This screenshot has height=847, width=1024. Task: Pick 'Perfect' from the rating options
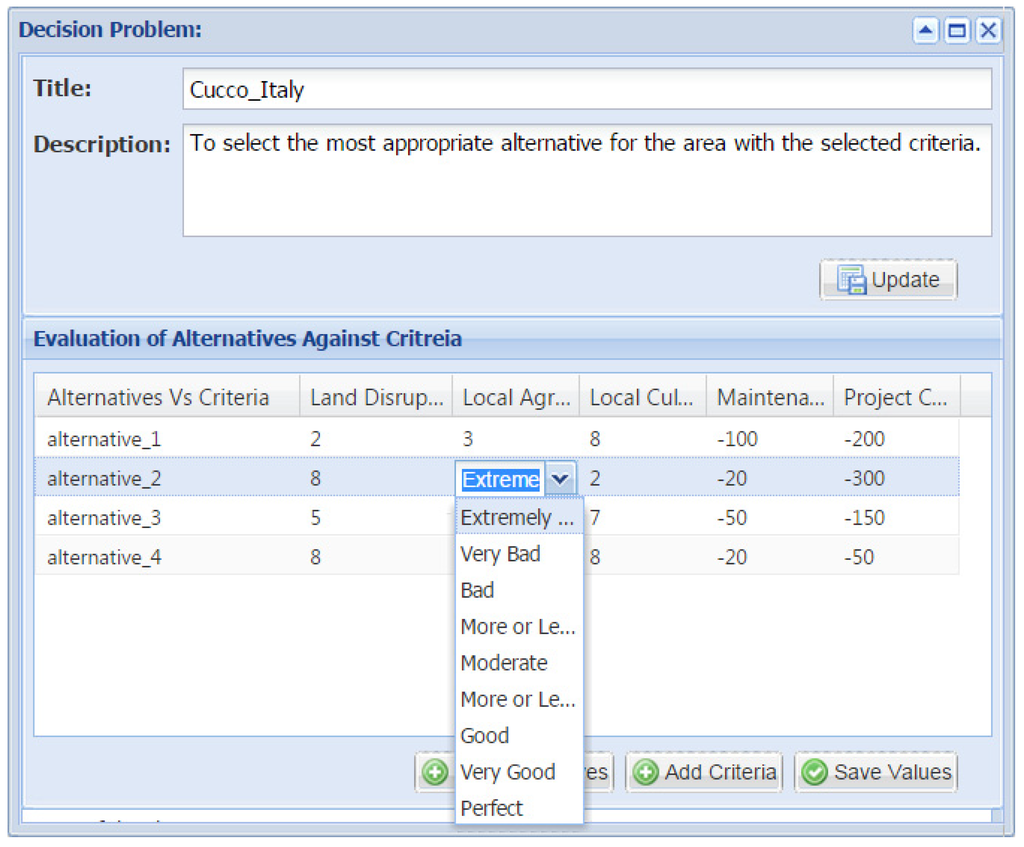coord(491,808)
